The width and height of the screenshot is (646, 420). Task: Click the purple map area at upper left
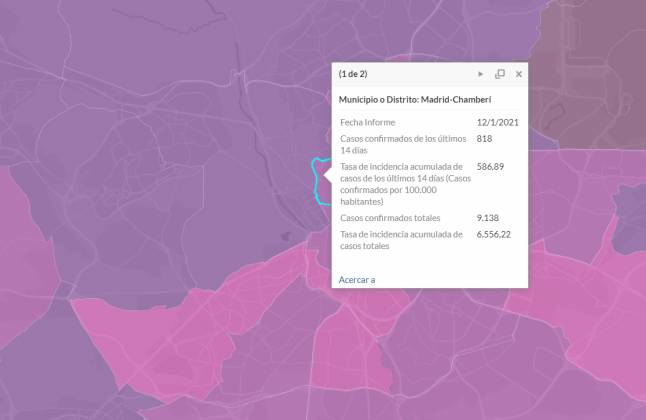100,80
